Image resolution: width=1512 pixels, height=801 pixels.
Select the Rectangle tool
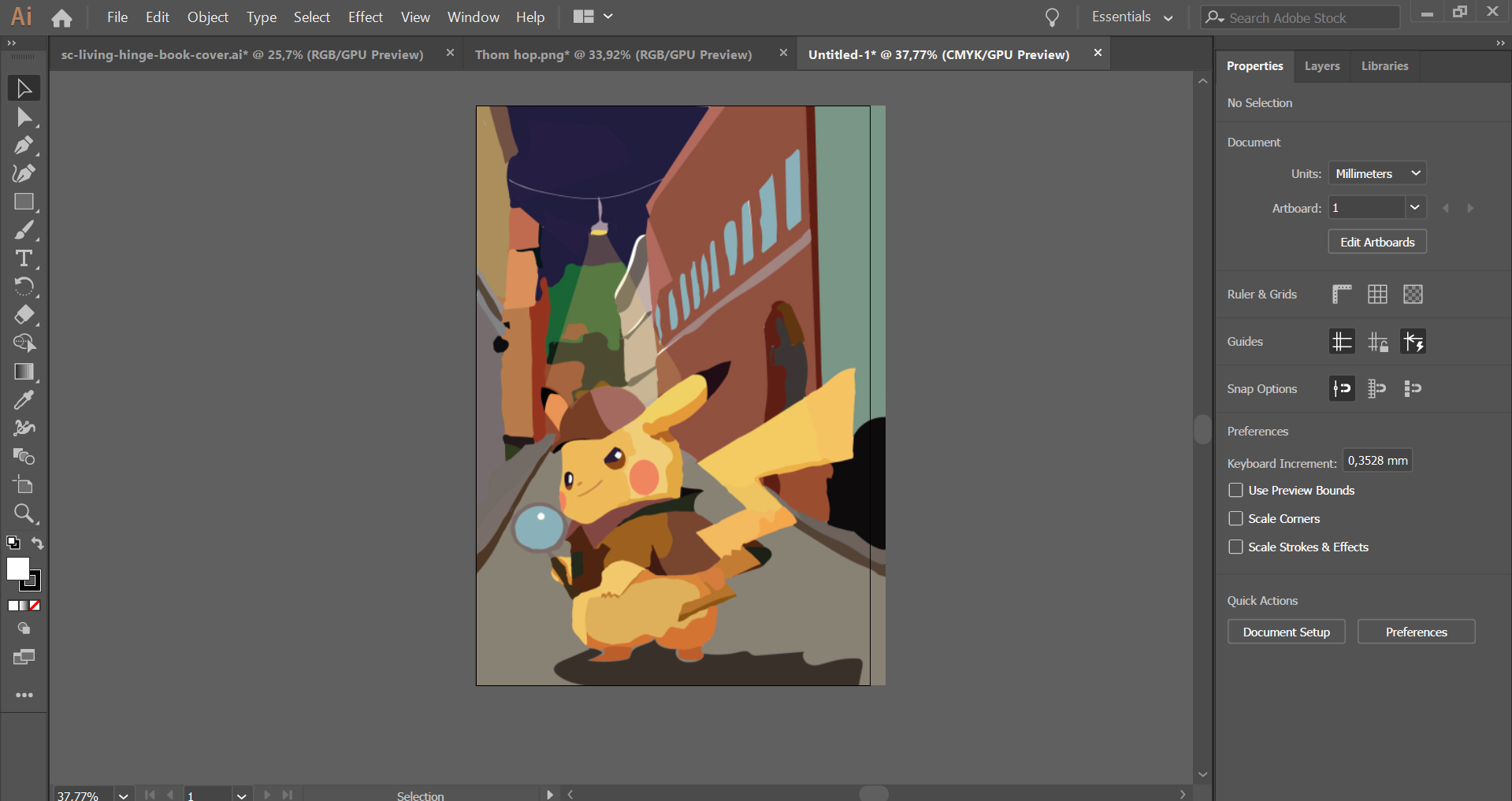coord(24,202)
